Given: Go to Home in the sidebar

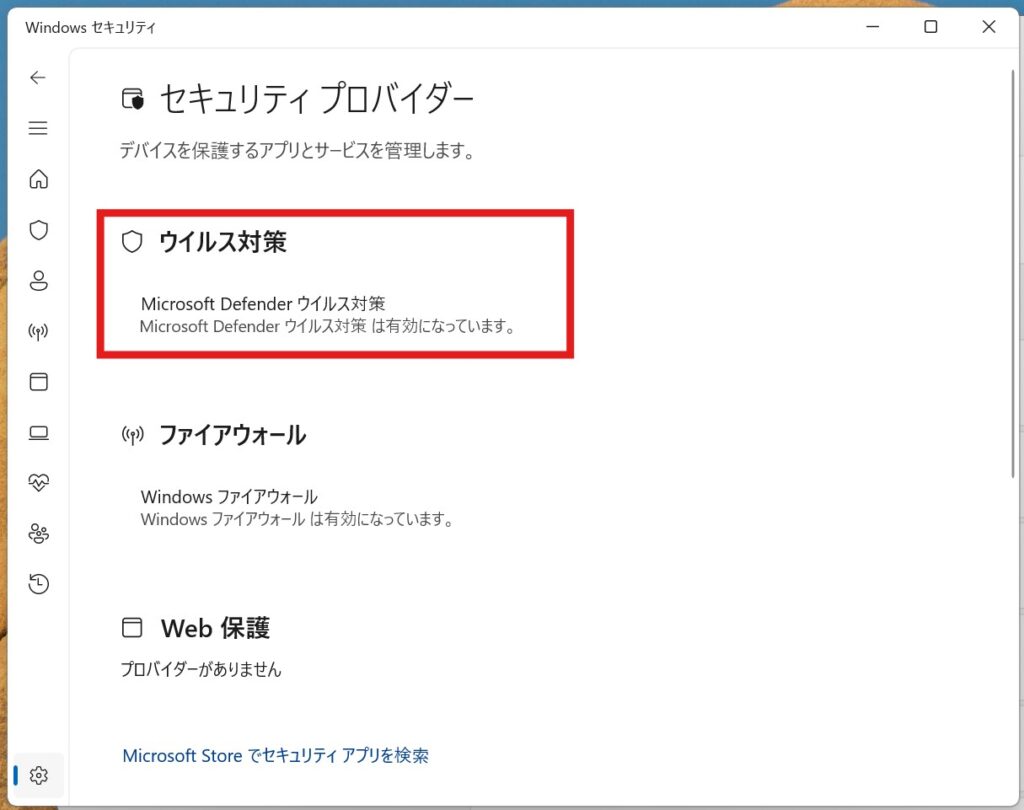Looking at the screenshot, I should point(38,180).
